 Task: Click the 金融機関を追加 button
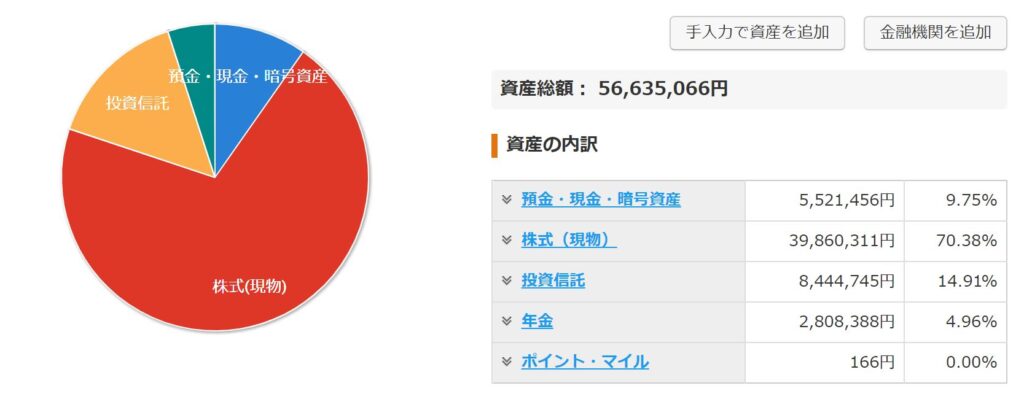pos(935,33)
